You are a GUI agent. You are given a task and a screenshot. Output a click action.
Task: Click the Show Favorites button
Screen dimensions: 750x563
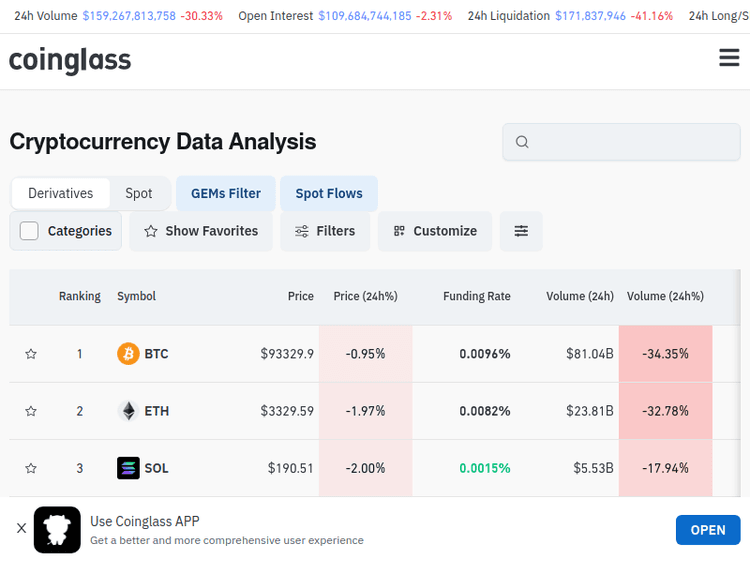point(201,231)
